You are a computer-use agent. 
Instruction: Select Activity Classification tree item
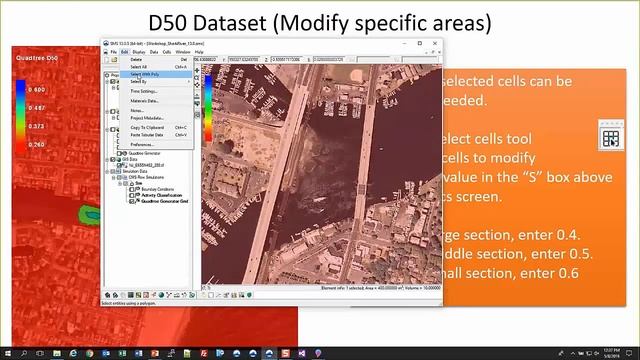pos(162,196)
